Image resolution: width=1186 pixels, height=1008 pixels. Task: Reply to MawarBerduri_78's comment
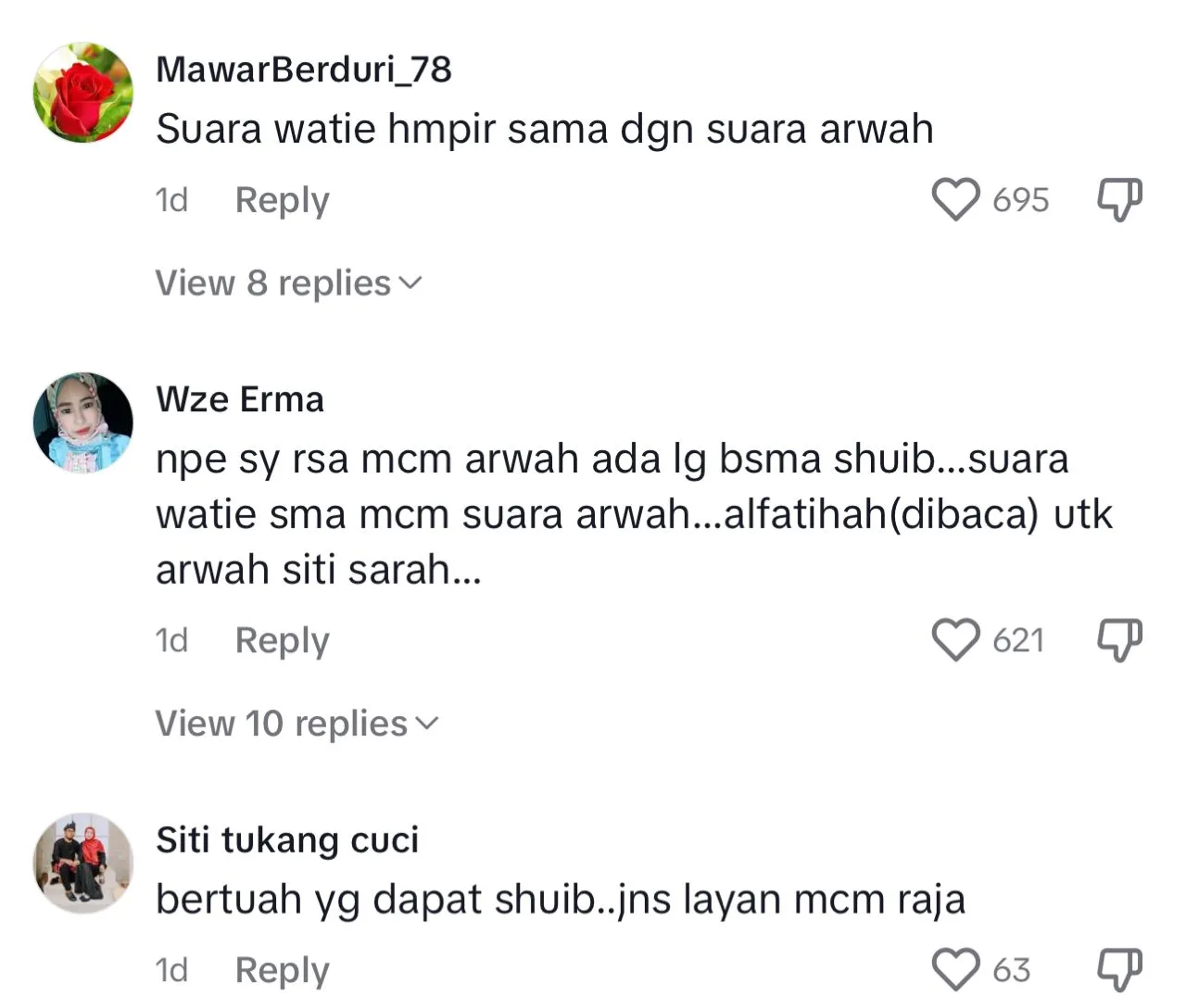click(282, 200)
